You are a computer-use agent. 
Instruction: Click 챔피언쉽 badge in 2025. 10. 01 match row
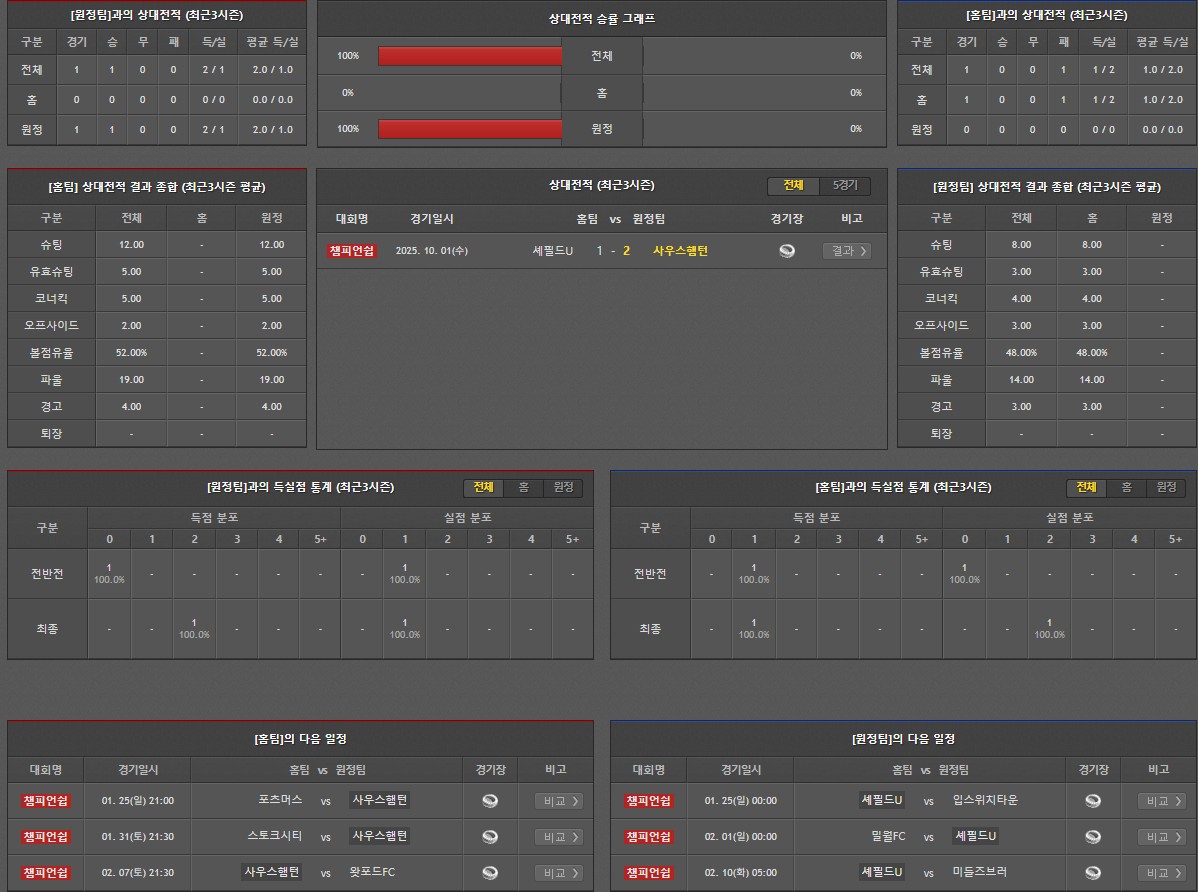pos(351,251)
